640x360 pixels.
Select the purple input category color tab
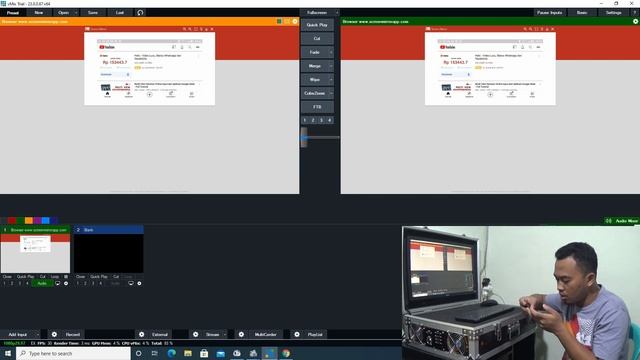(37, 221)
